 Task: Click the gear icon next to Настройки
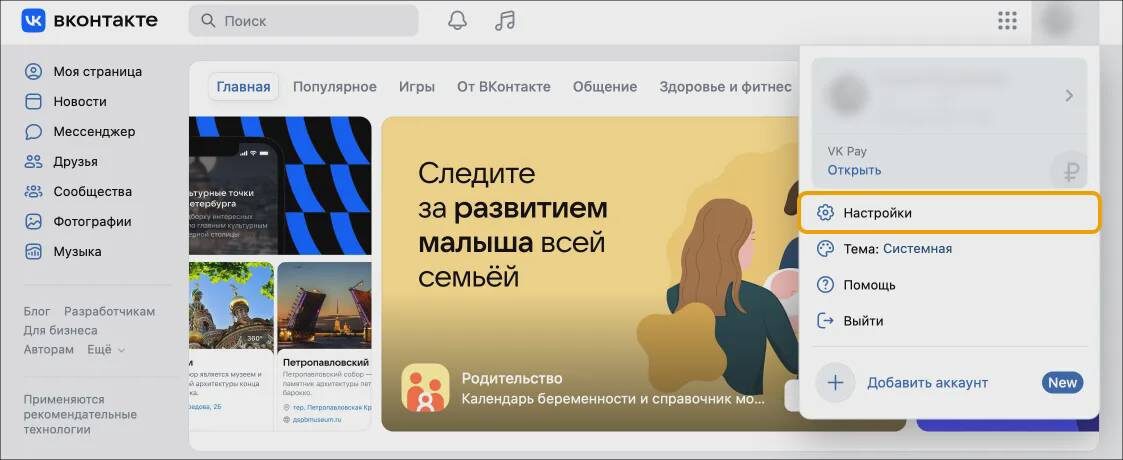[826, 213]
